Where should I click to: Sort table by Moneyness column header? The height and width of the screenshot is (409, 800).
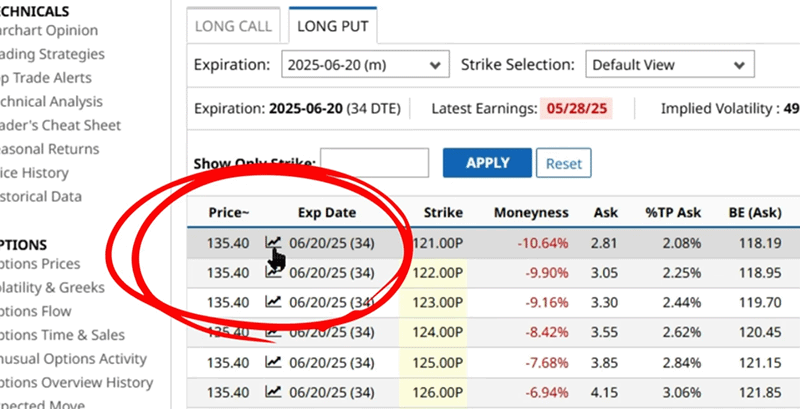click(x=531, y=212)
